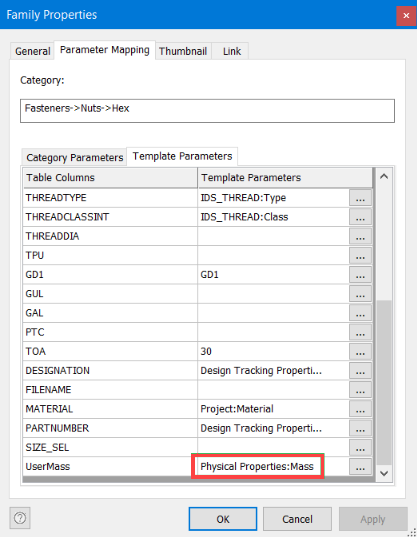Select the Physical Properties:Mass cell
This screenshot has height=537, width=417.
click(257, 466)
